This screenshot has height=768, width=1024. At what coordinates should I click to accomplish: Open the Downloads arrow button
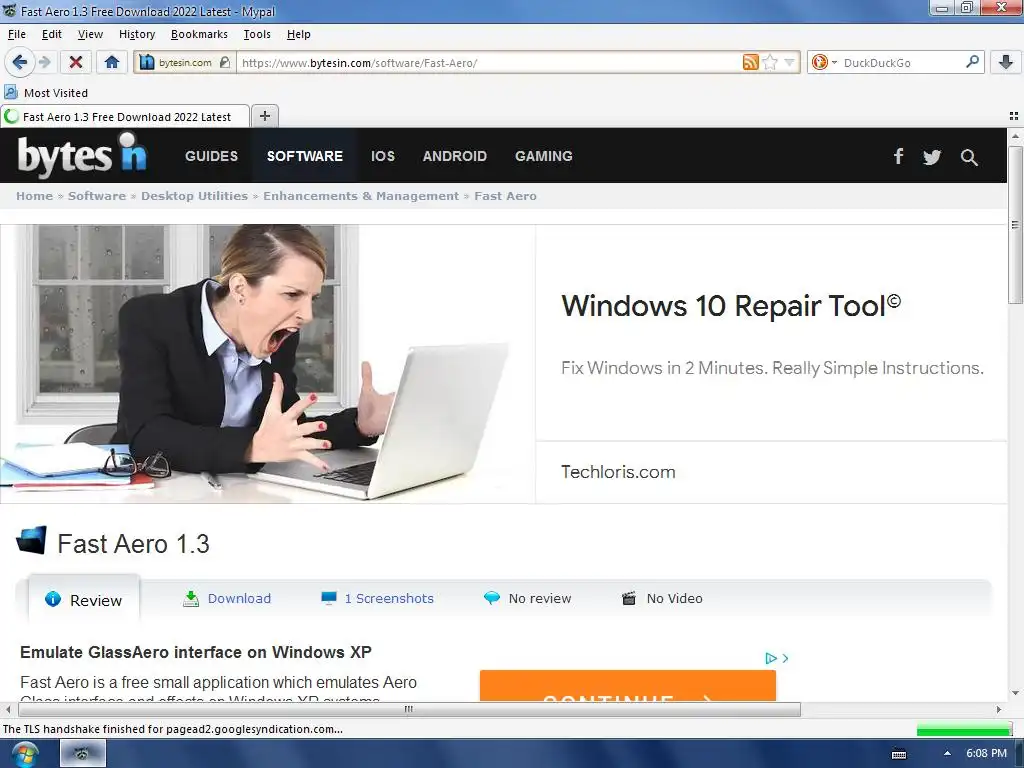(1006, 63)
